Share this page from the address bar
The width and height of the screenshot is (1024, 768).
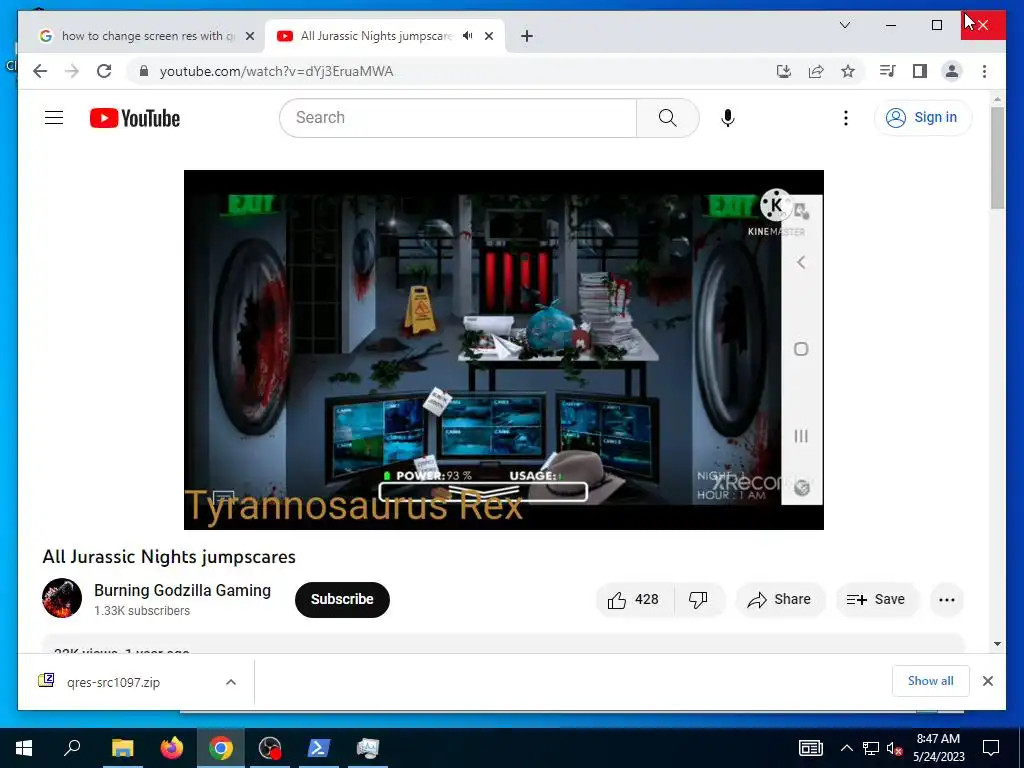[816, 71]
